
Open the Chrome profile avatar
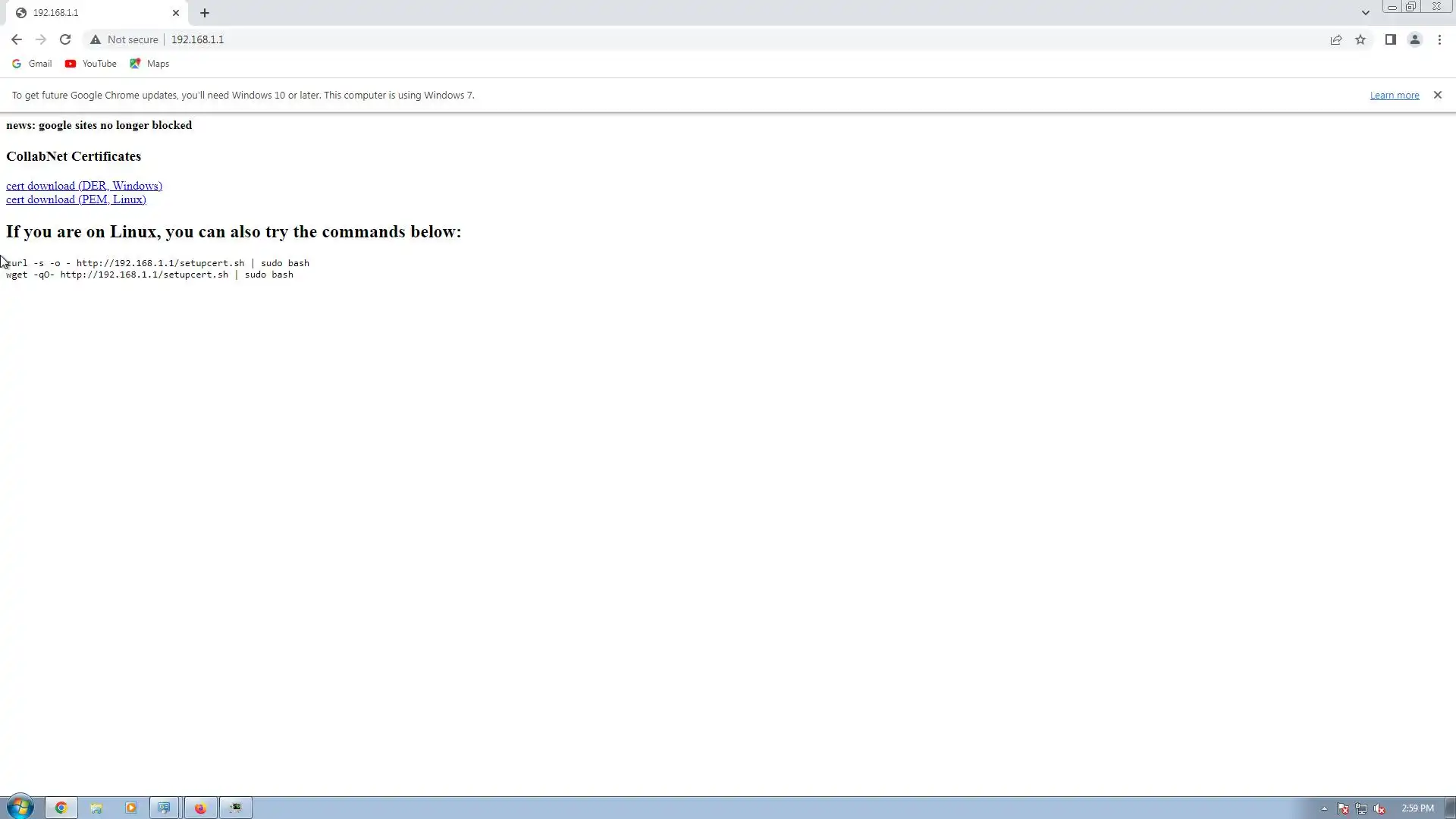click(x=1414, y=39)
